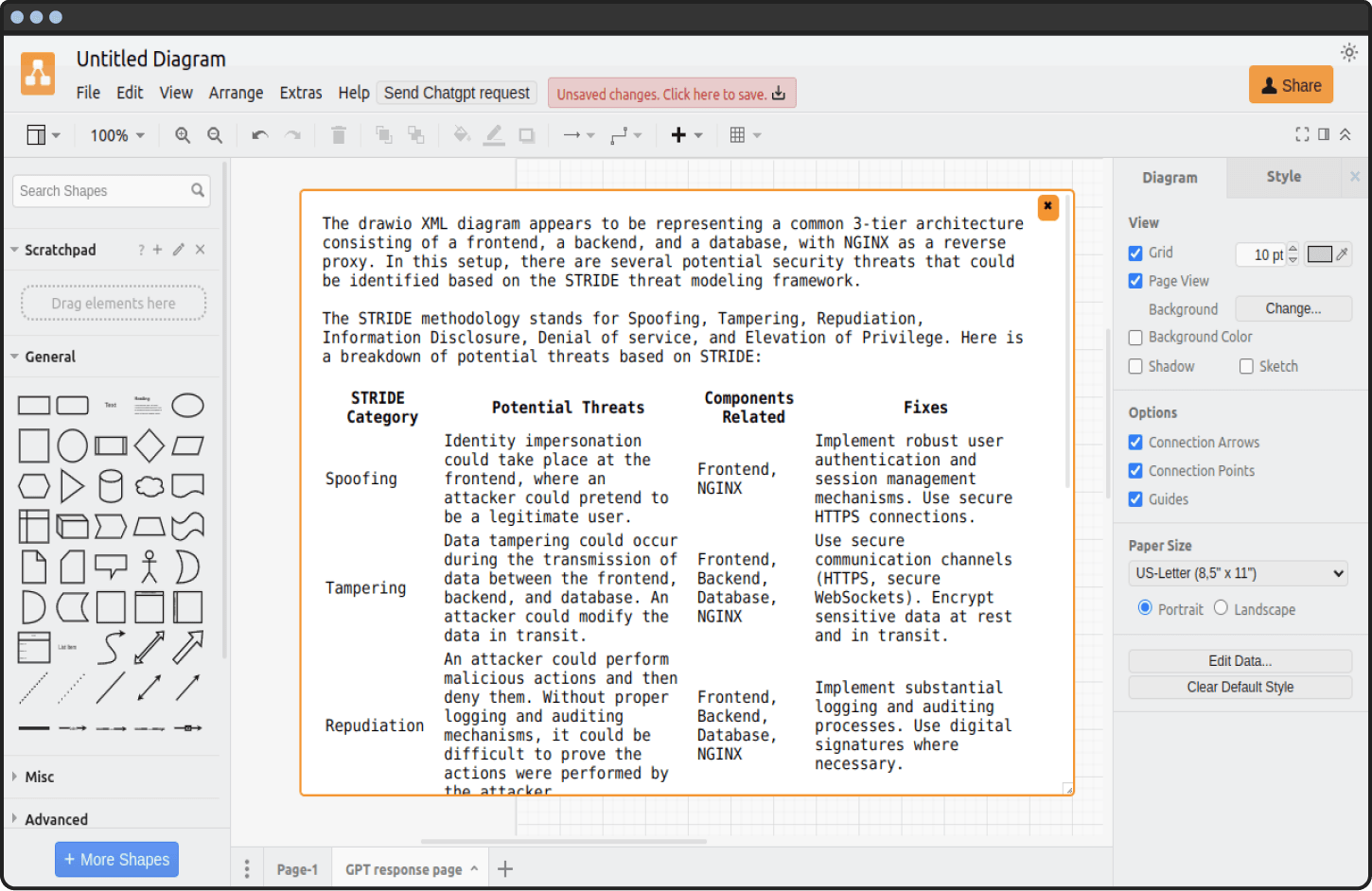Image resolution: width=1372 pixels, height=891 pixels.
Task: Select the diamond shape in General
Action: pyautogui.click(x=149, y=445)
